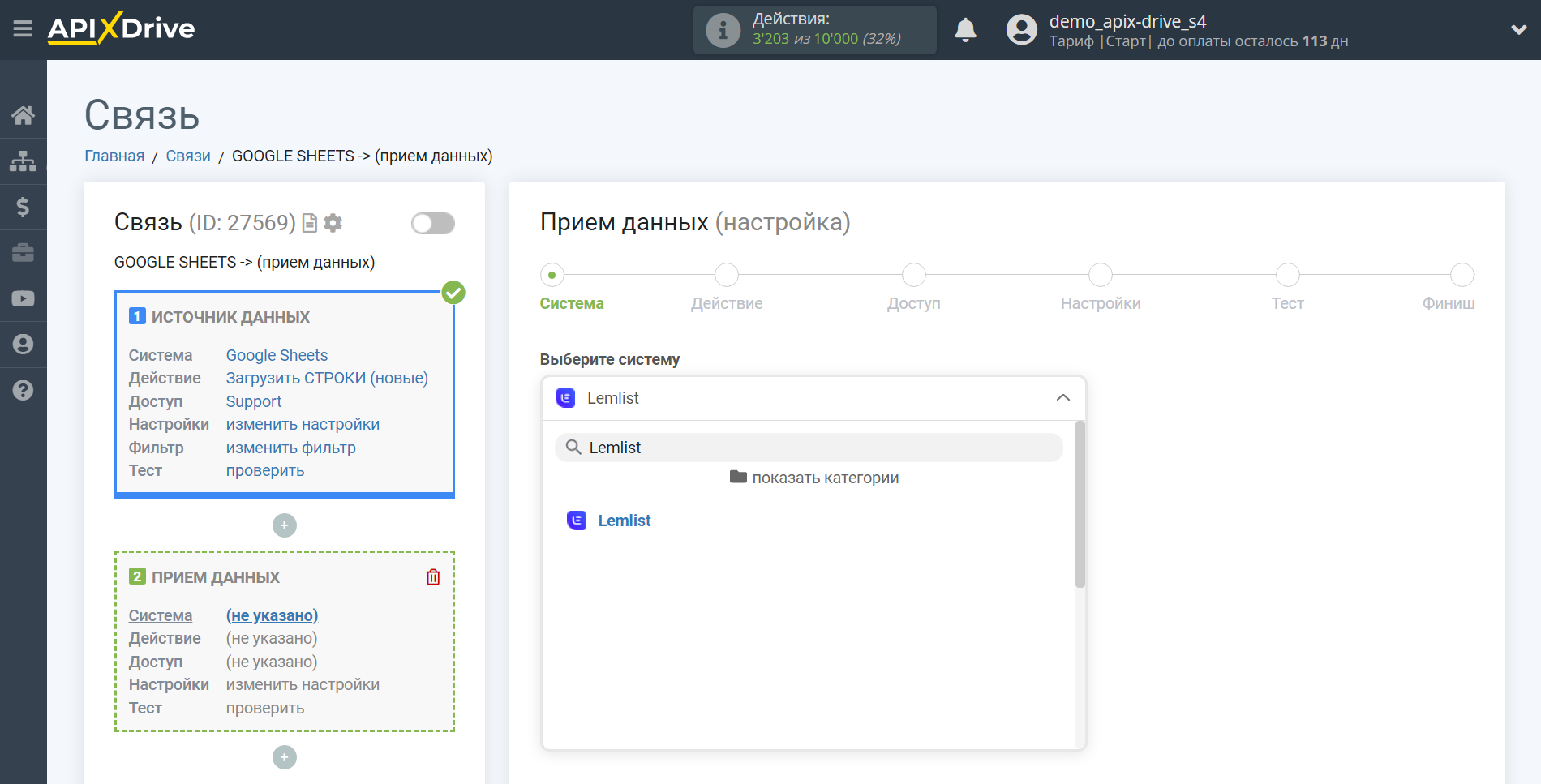Go to the Финиш step
The image size is (1541, 784).
1462,276
